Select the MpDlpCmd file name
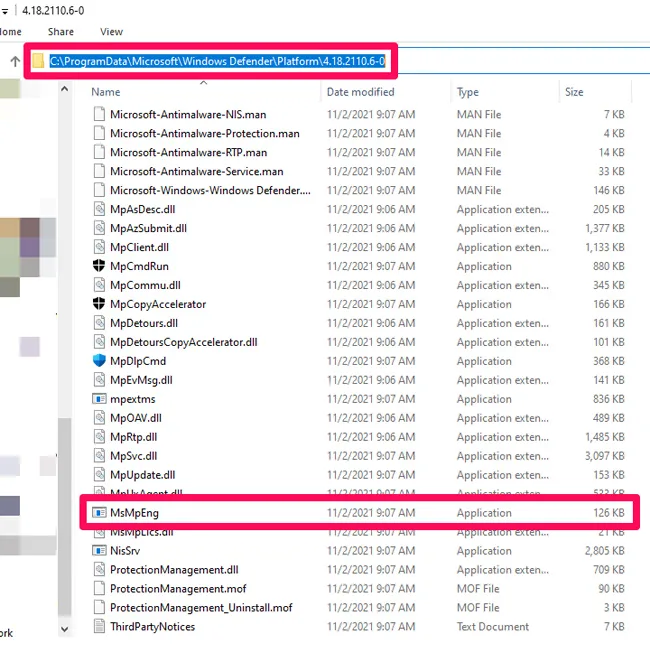Viewport: 650px width, 653px height. tap(138, 361)
